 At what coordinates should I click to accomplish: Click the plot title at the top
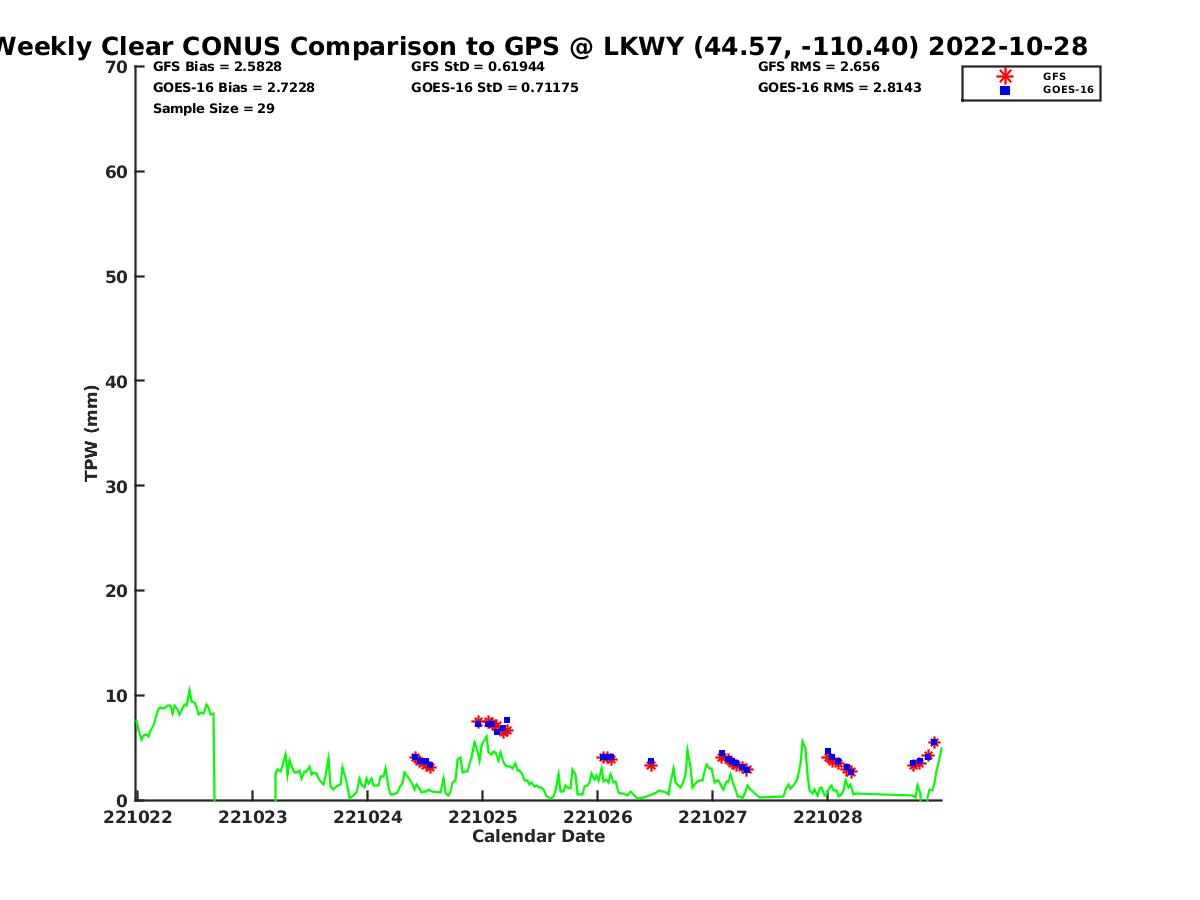click(541, 46)
